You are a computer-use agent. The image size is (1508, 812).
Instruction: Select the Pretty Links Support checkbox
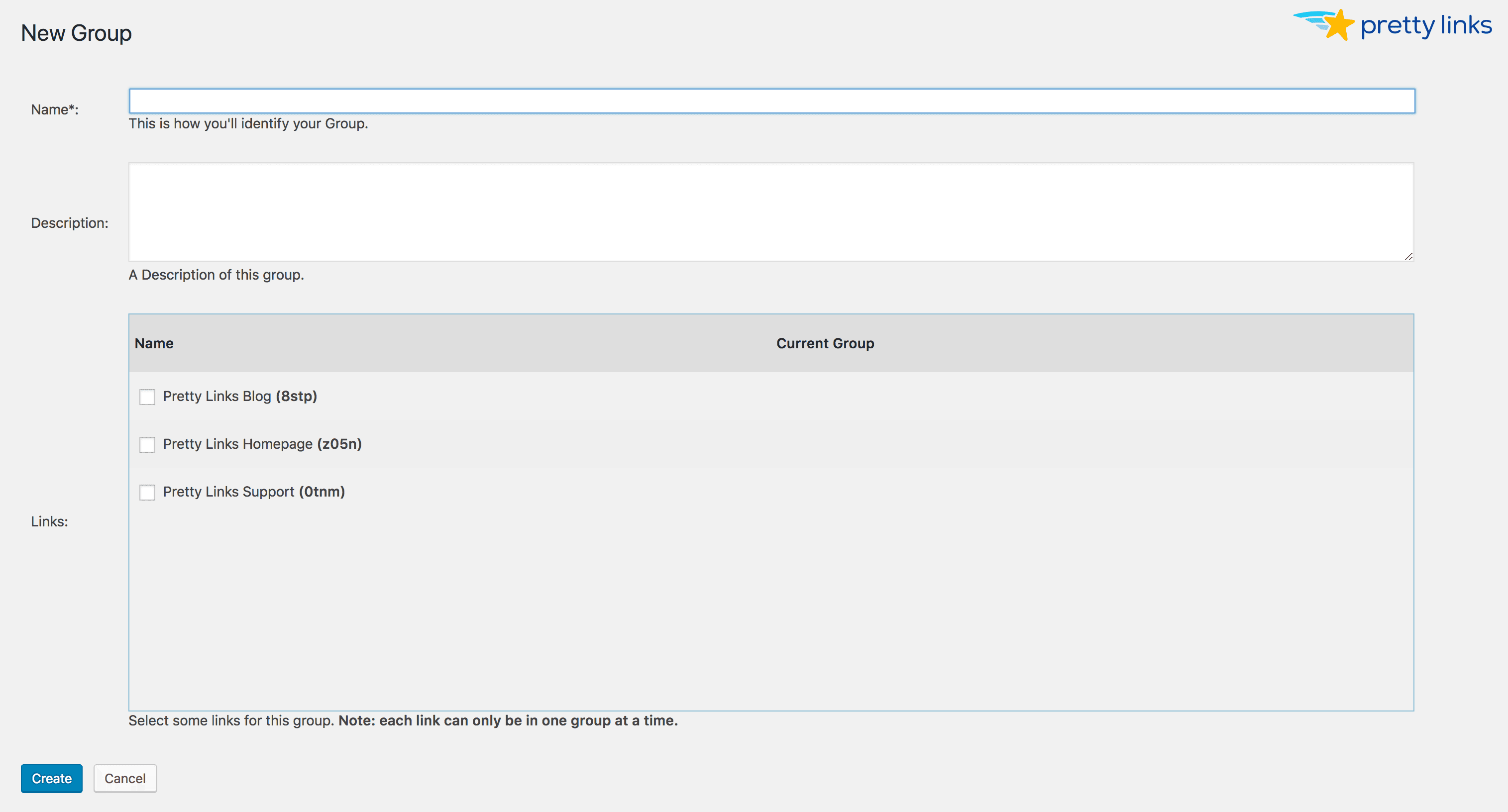(147, 493)
